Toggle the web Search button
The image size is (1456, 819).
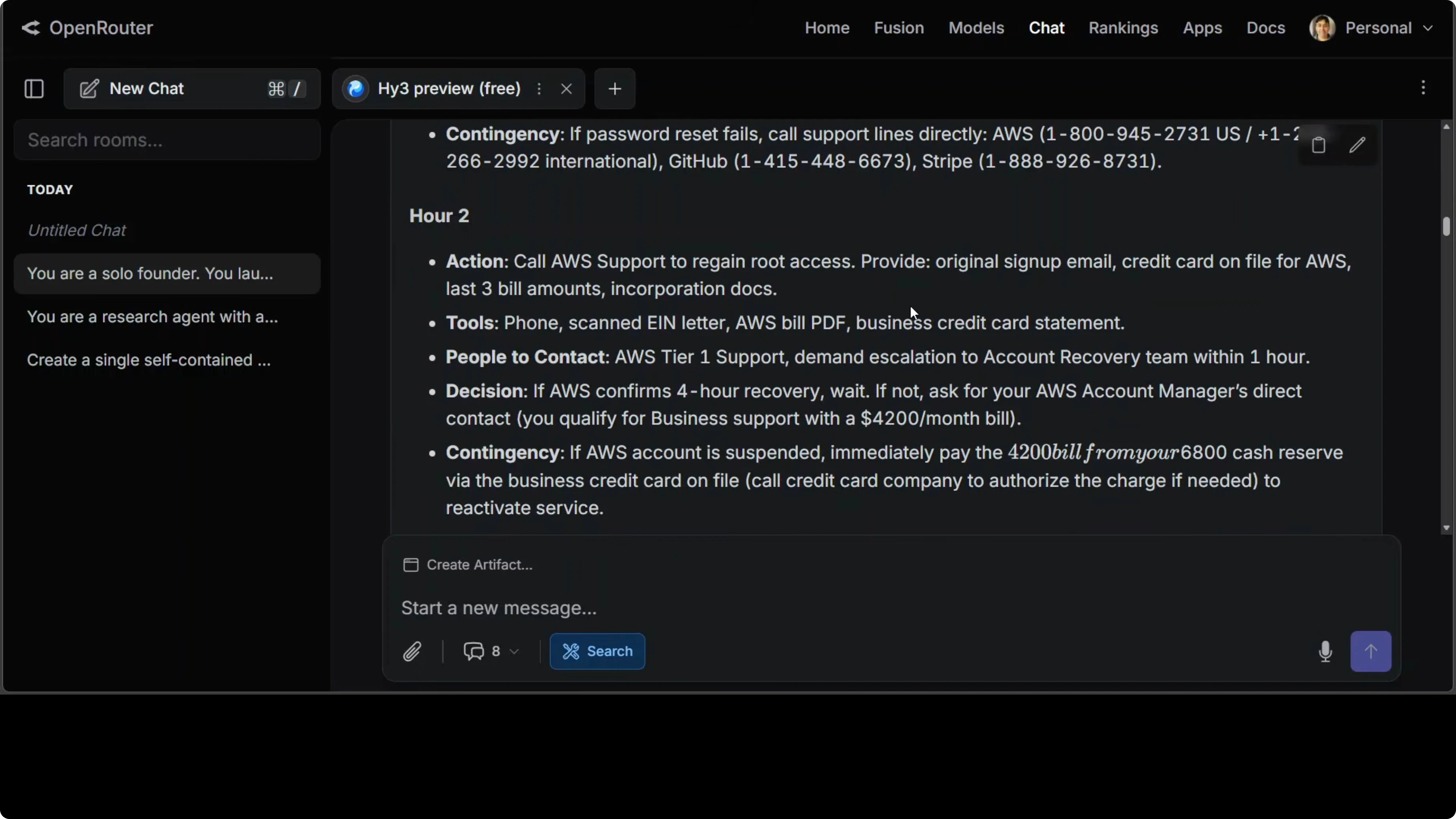tap(597, 651)
